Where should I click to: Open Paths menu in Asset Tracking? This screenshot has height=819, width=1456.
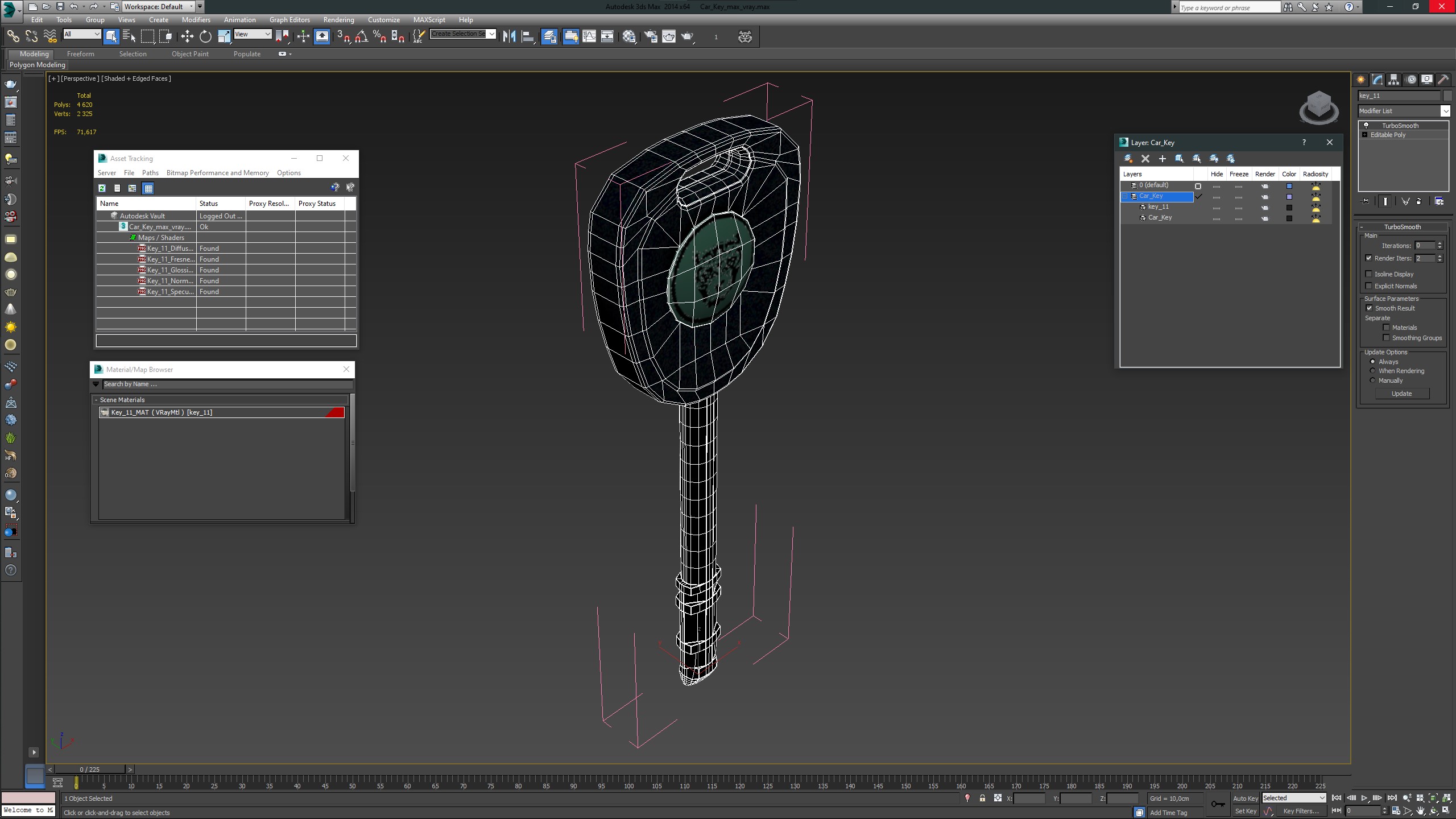click(x=150, y=173)
